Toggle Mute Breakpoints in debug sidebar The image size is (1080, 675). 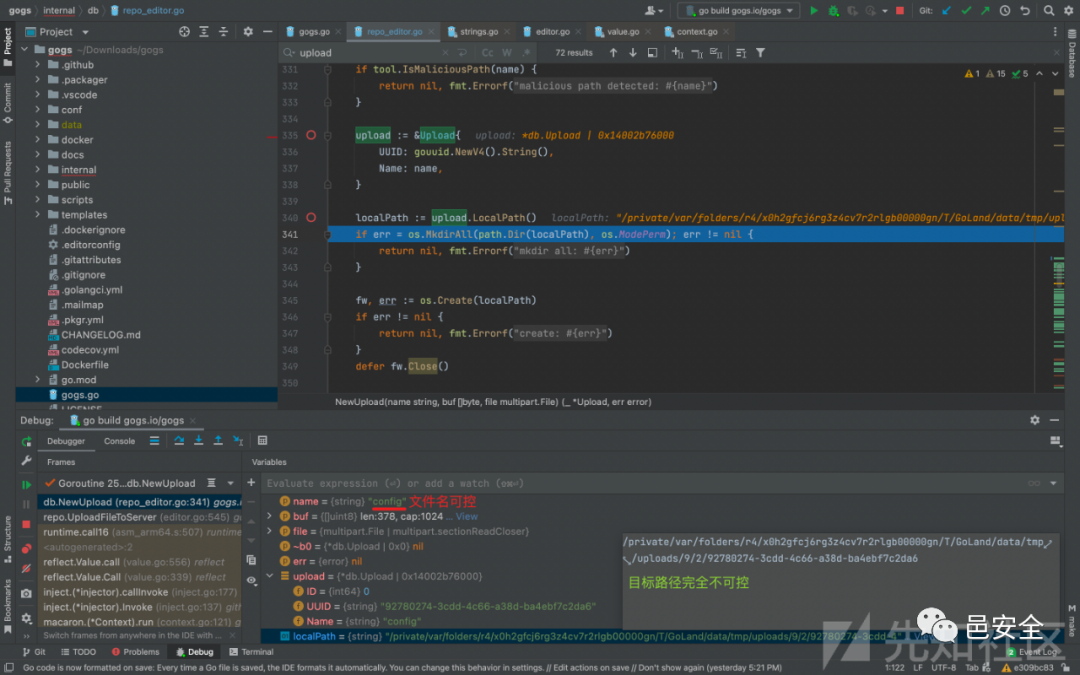pyautogui.click(x=26, y=567)
